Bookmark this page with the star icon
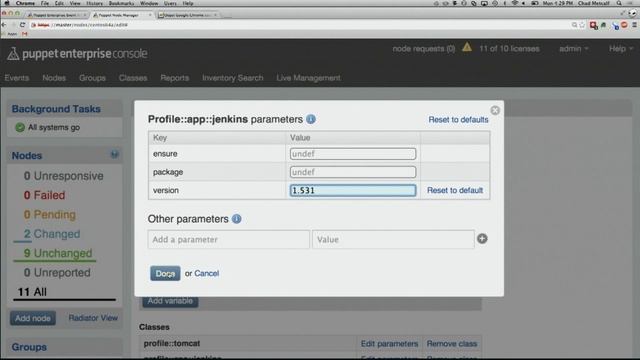The image size is (640, 360). [x=582, y=25]
